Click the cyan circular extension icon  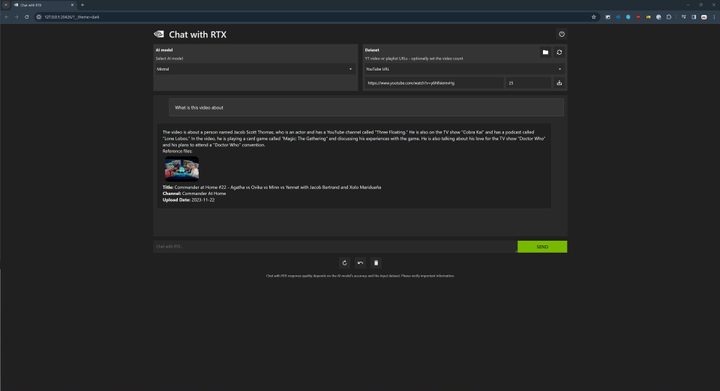coord(628,17)
